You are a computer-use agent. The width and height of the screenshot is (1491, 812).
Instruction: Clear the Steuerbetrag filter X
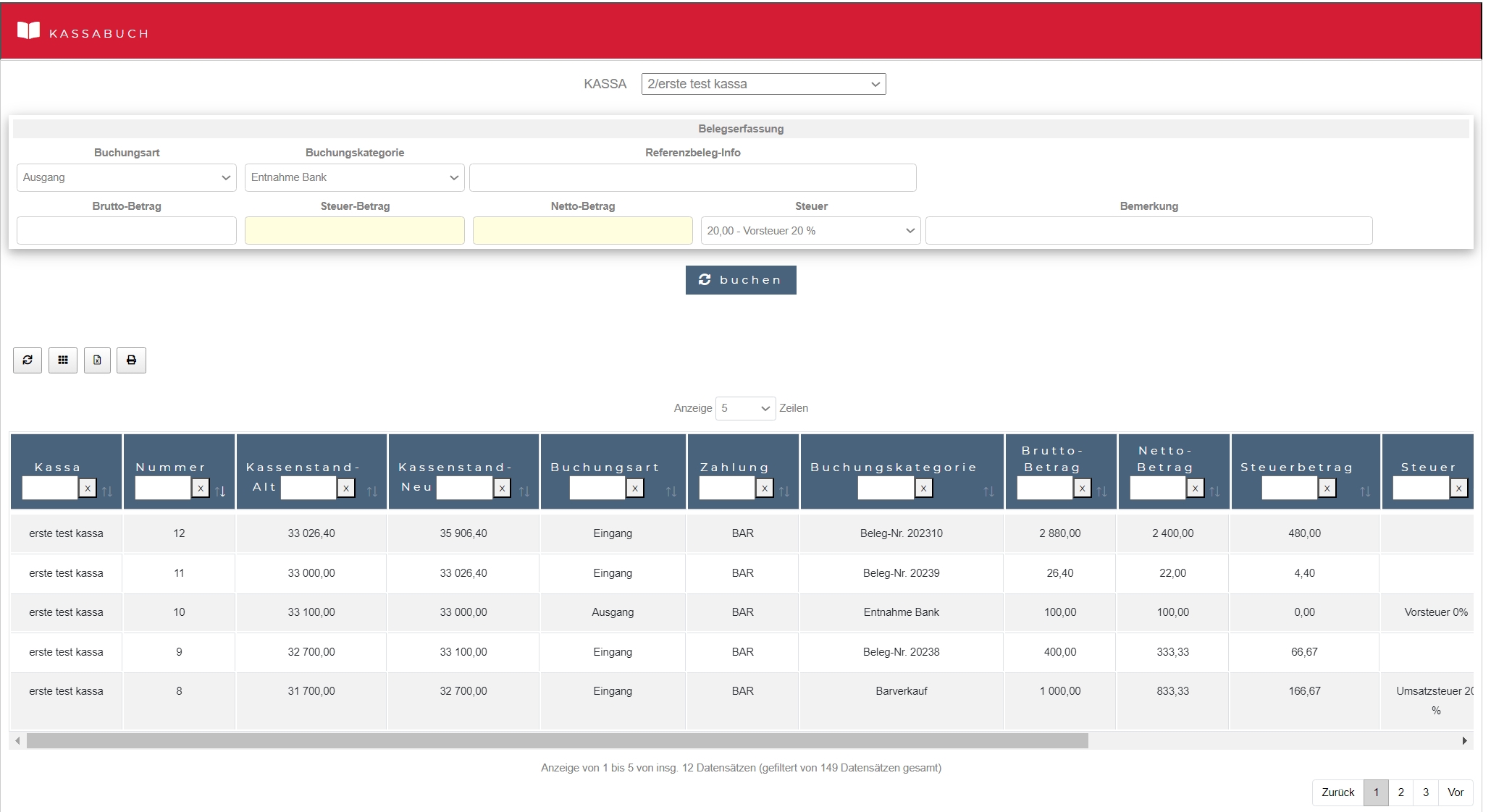click(x=1327, y=489)
